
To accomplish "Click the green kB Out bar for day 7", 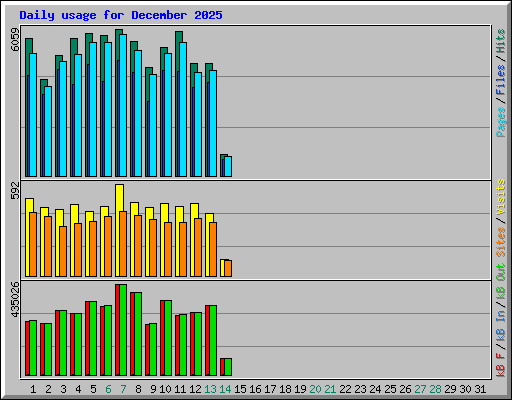I will coord(123,330).
